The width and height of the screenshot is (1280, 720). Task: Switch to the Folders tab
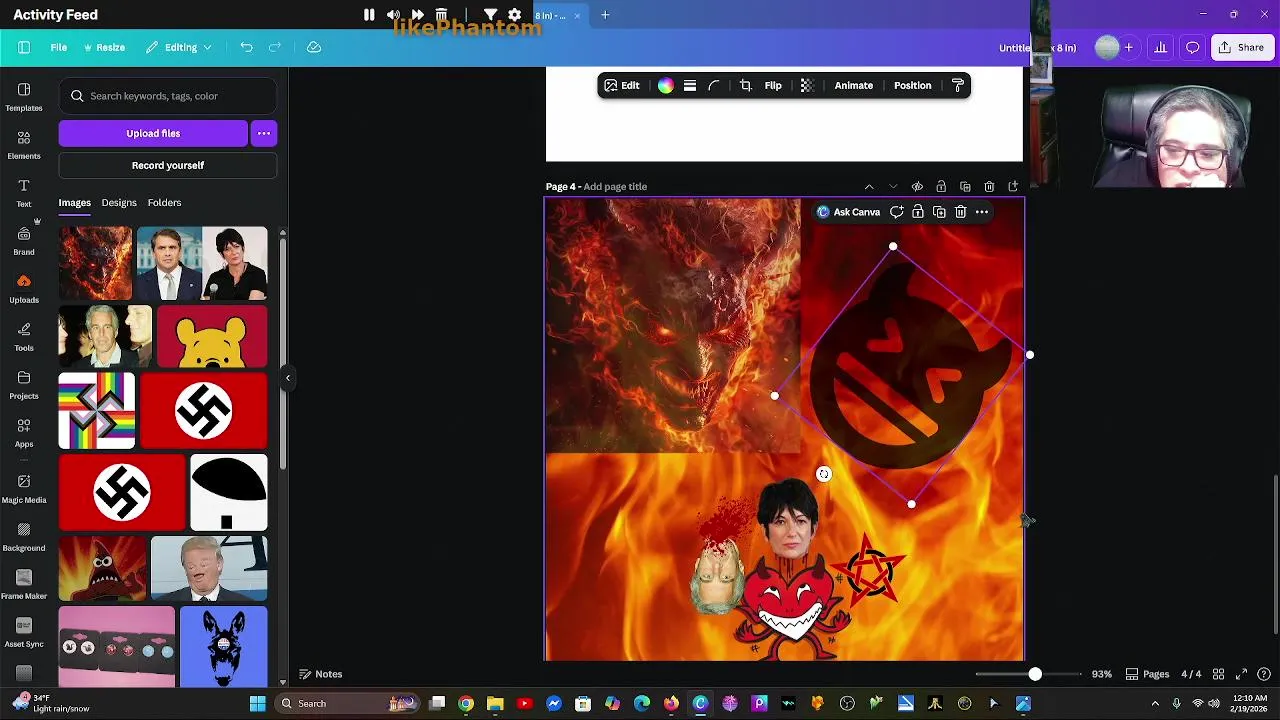[x=165, y=203]
